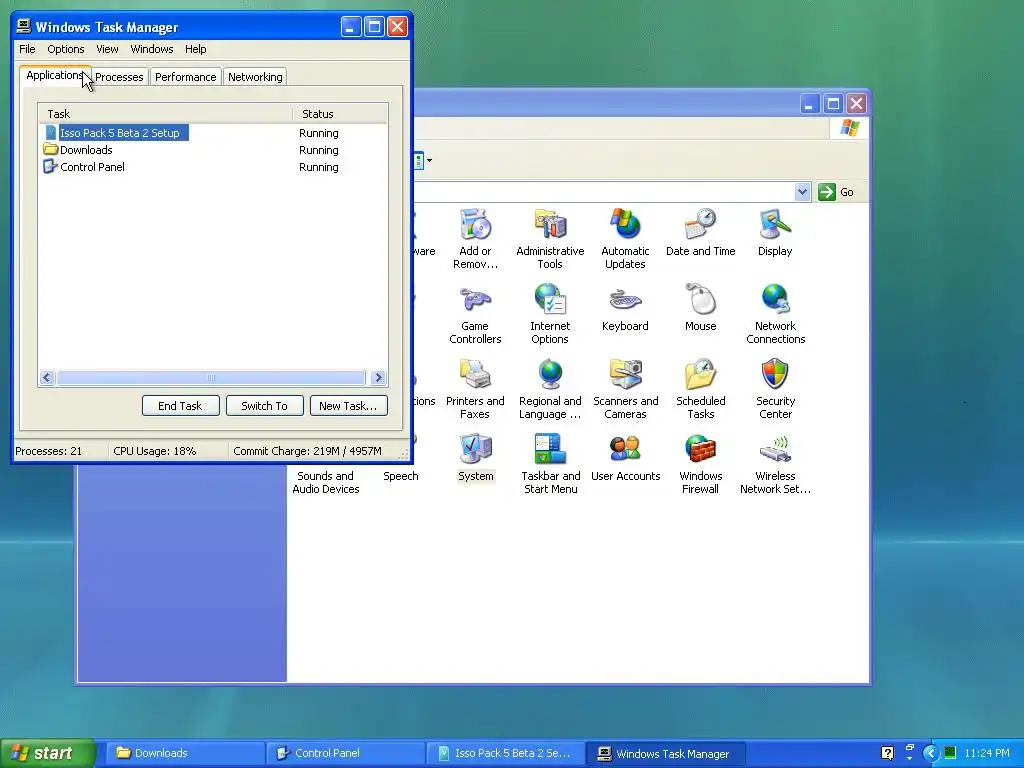
Task: Click the green CPU meter tray icon
Action: click(950, 753)
